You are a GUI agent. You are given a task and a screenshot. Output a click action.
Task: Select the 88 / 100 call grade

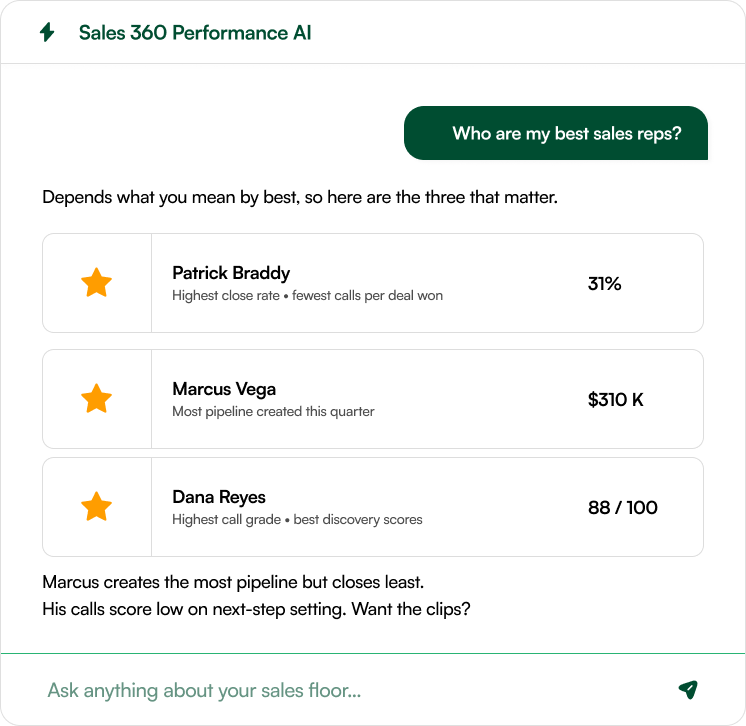623,508
